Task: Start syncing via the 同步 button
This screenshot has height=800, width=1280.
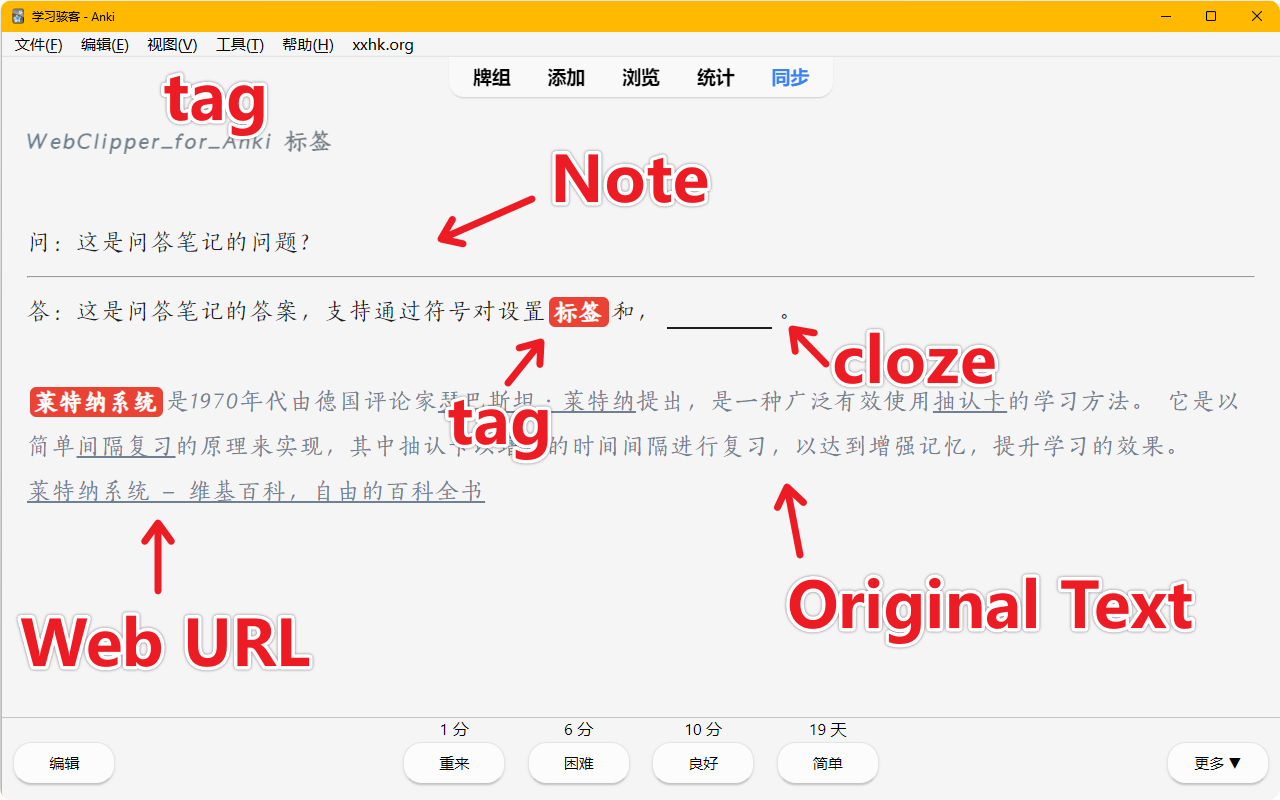Action: [x=789, y=77]
